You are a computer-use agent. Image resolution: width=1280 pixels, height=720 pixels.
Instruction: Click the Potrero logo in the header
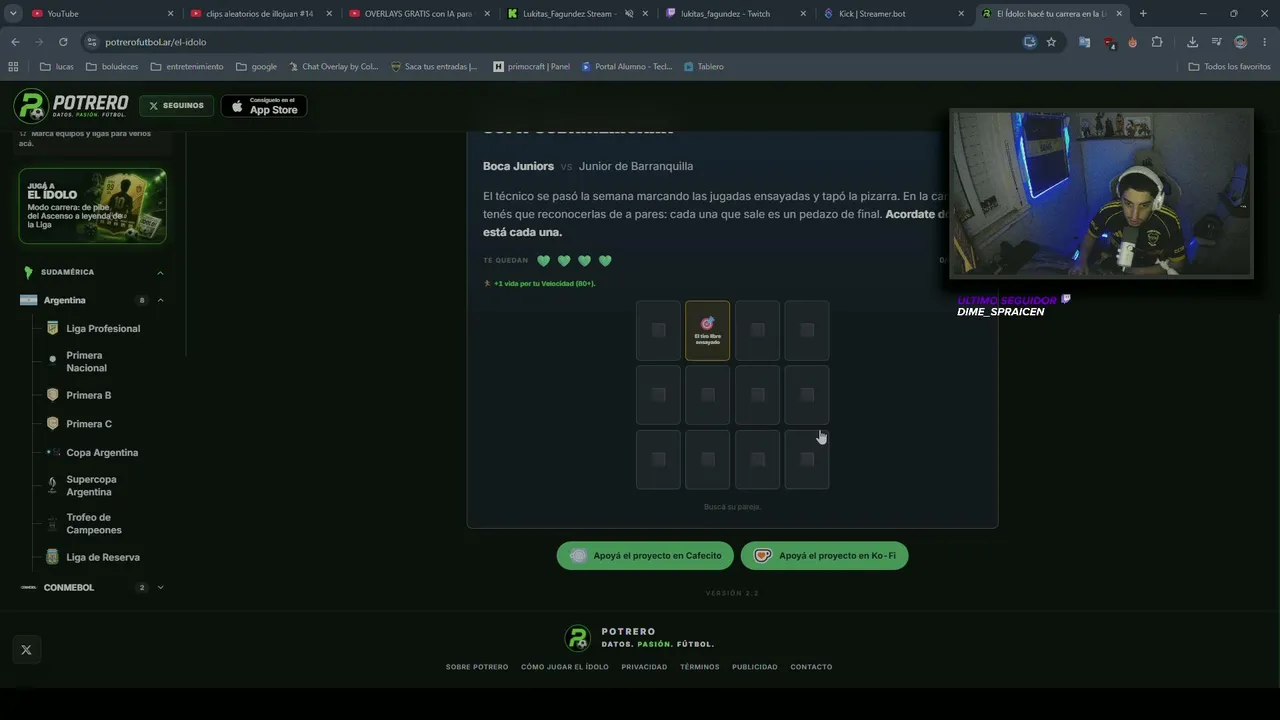click(71, 105)
